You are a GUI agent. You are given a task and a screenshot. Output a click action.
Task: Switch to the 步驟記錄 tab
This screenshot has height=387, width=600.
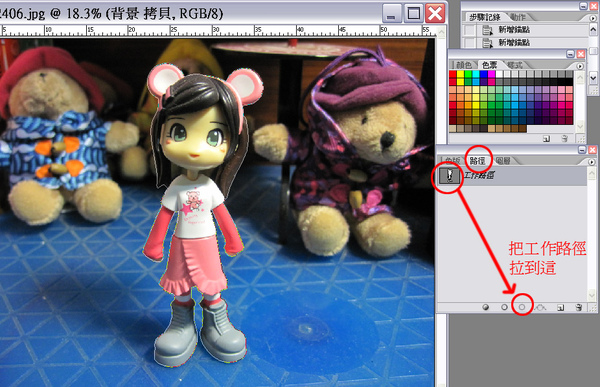pos(485,17)
